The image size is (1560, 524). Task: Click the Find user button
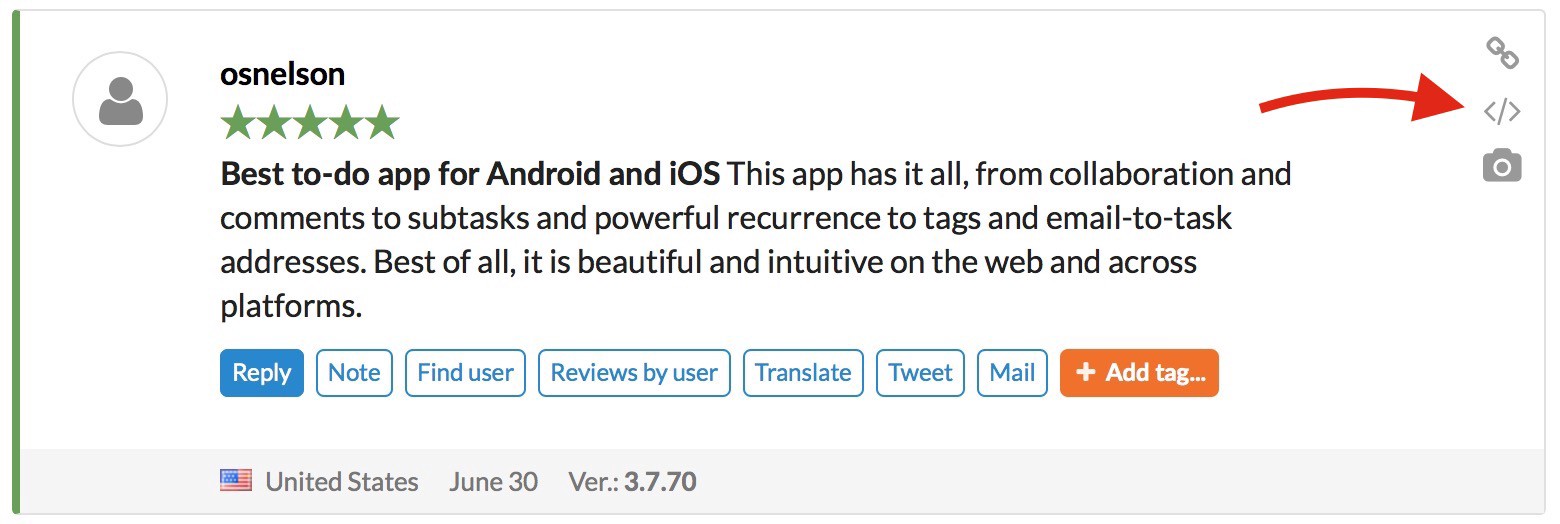click(465, 373)
